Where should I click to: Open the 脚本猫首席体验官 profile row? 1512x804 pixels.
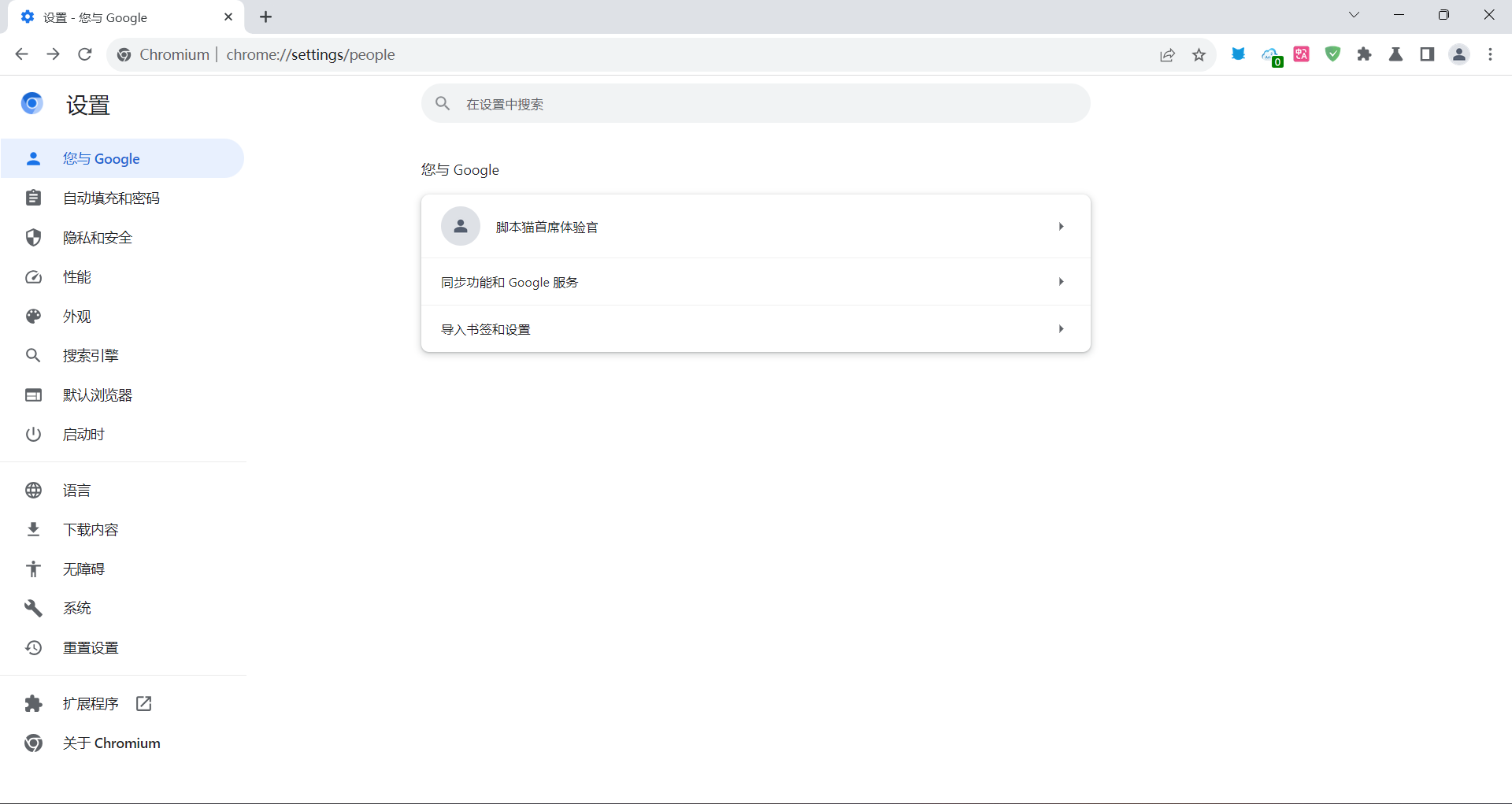point(756,227)
